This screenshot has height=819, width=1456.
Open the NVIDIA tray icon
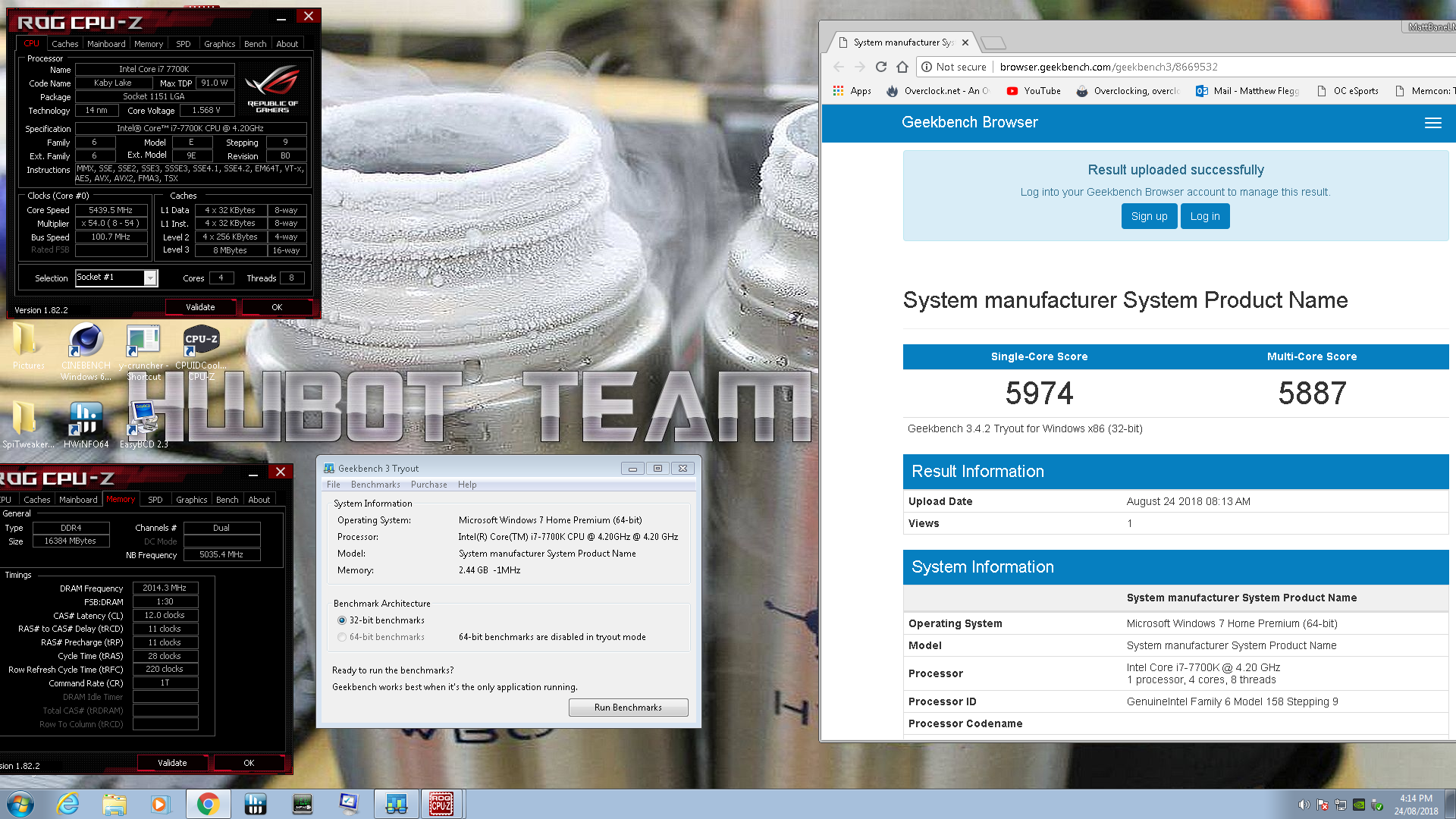[x=1359, y=805]
